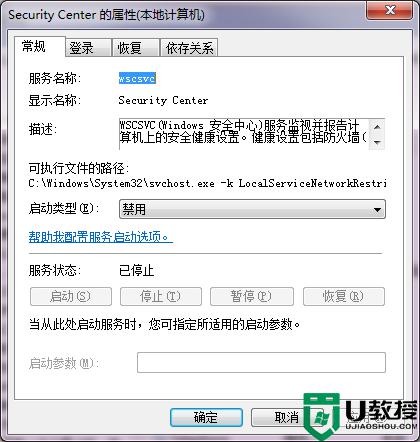Viewport: 420px width, 442px height.
Task: Click the executable path text line
Action: click(207, 183)
